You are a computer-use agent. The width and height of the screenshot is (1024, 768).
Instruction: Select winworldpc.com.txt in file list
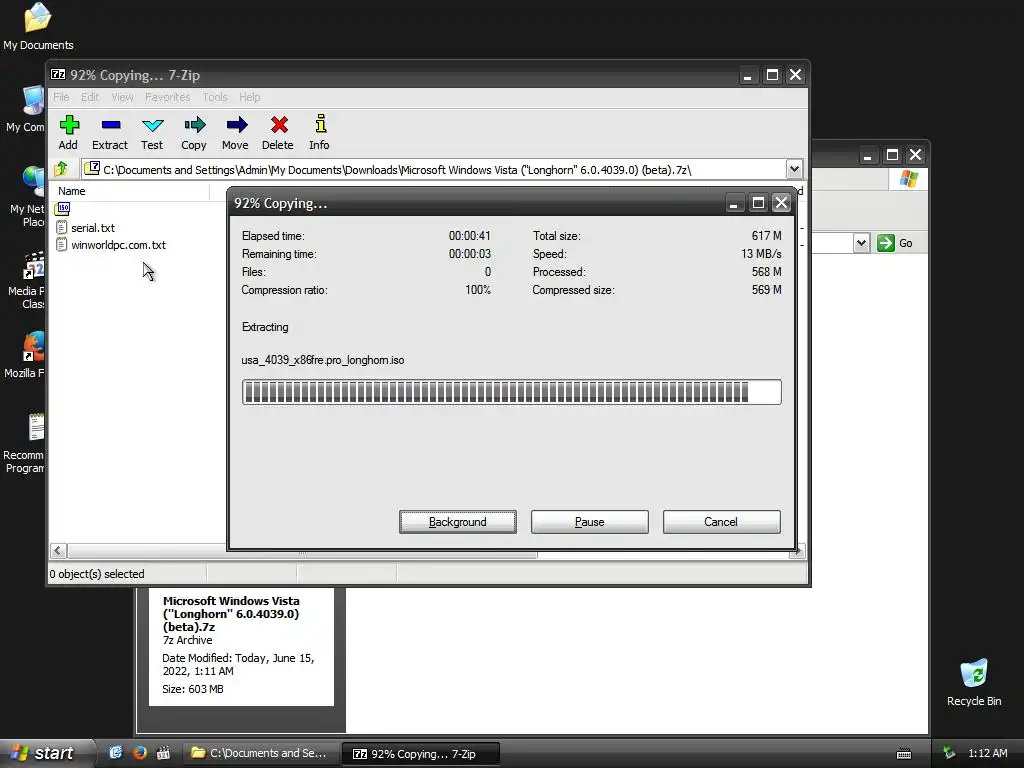tap(118, 245)
